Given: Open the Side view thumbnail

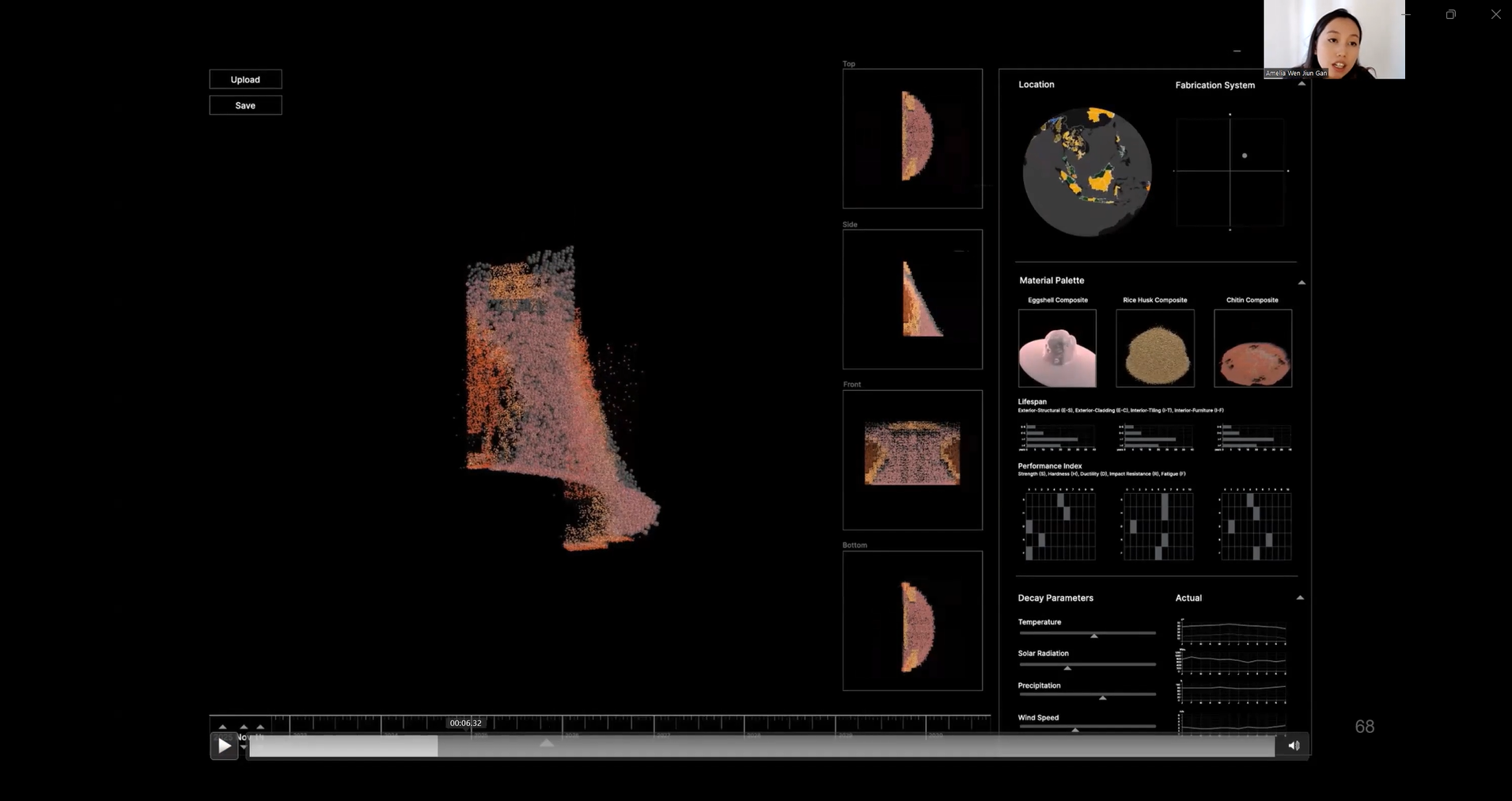Looking at the screenshot, I should (912, 299).
